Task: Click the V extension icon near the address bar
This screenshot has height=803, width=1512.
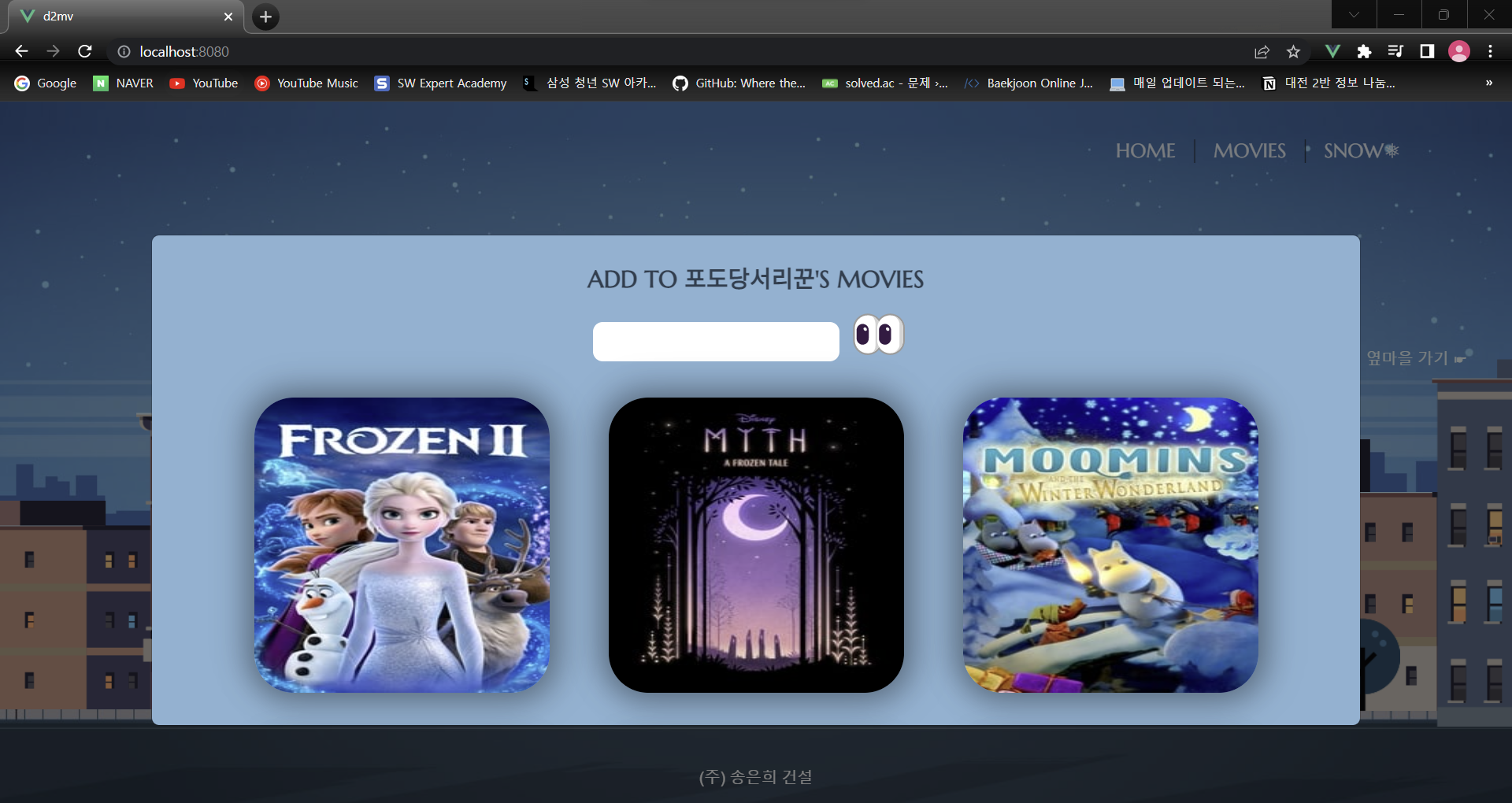Action: click(1332, 51)
